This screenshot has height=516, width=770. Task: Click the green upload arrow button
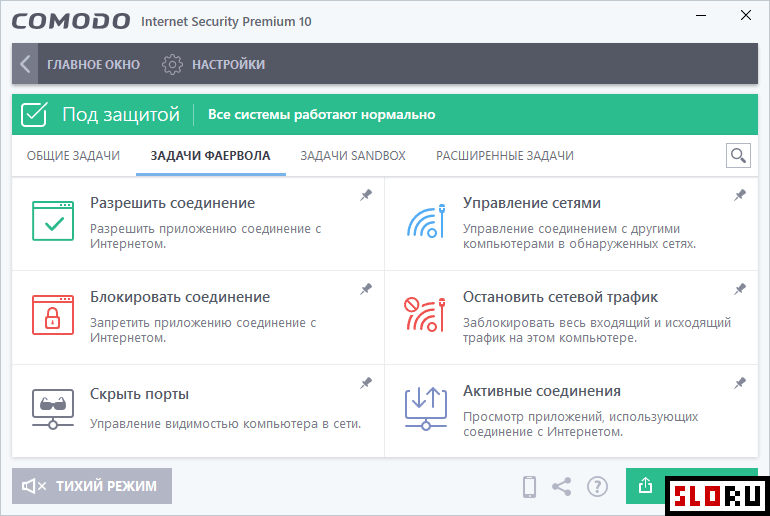pos(645,486)
